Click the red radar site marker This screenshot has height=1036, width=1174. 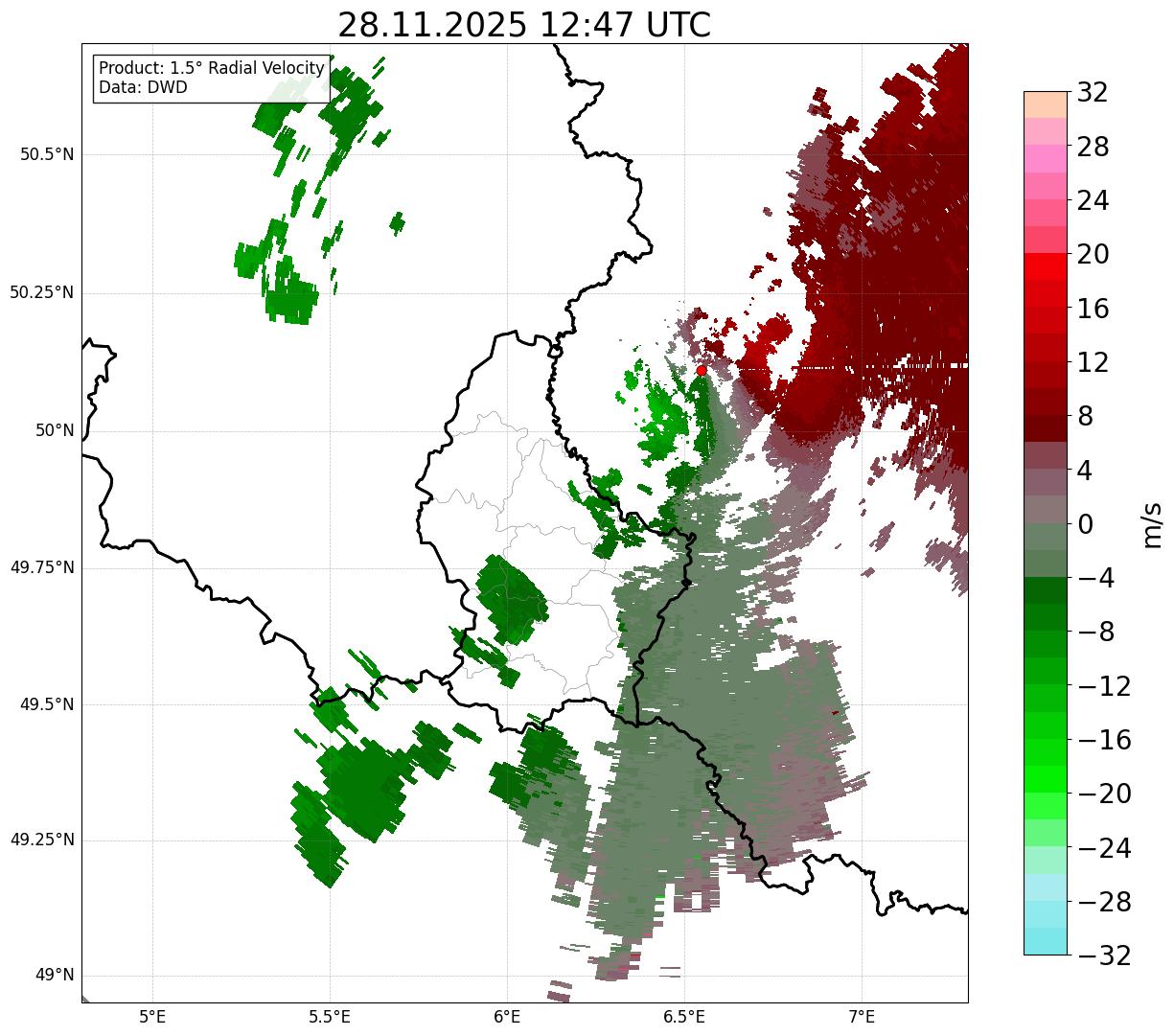(702, 370)
